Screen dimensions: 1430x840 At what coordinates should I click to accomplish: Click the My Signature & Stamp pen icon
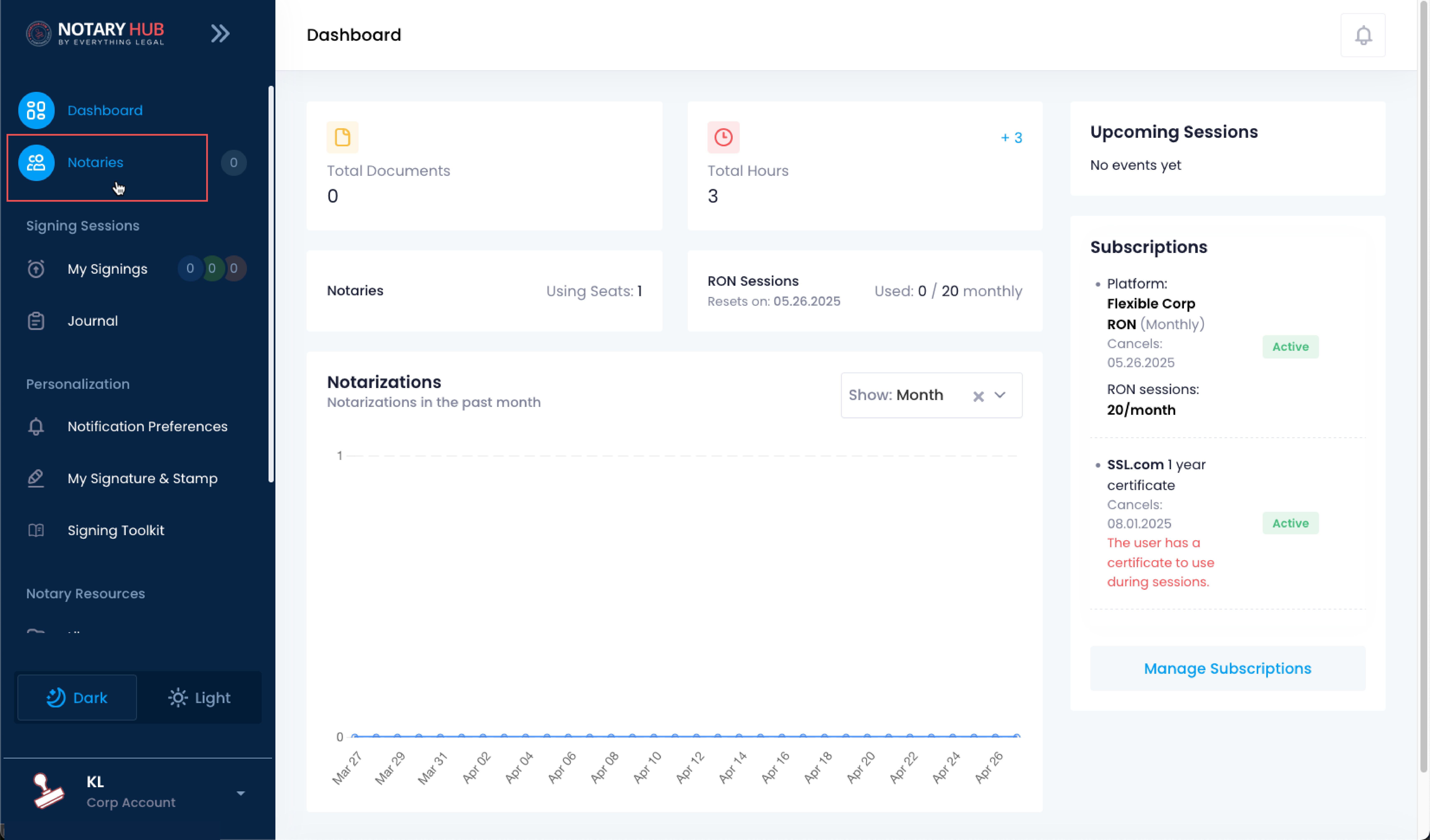click(x=36, y=478)
